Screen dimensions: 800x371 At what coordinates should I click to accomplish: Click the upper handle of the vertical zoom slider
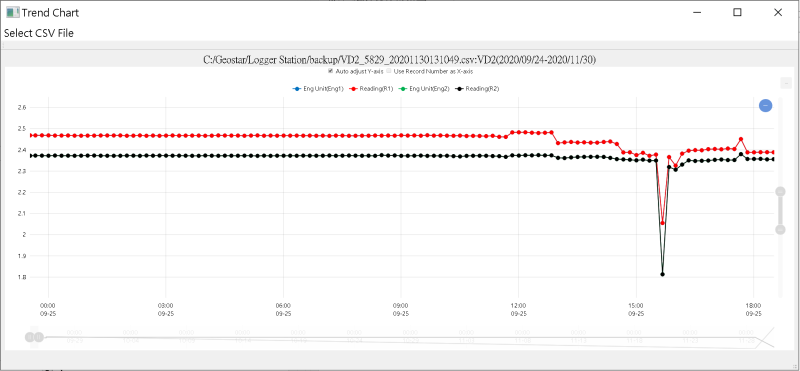coord(780,191)
